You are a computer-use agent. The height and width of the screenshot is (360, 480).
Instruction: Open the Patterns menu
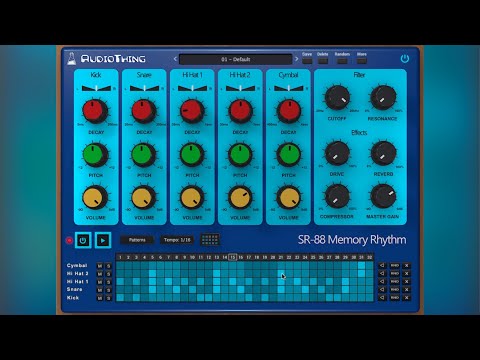click(137, 240)
